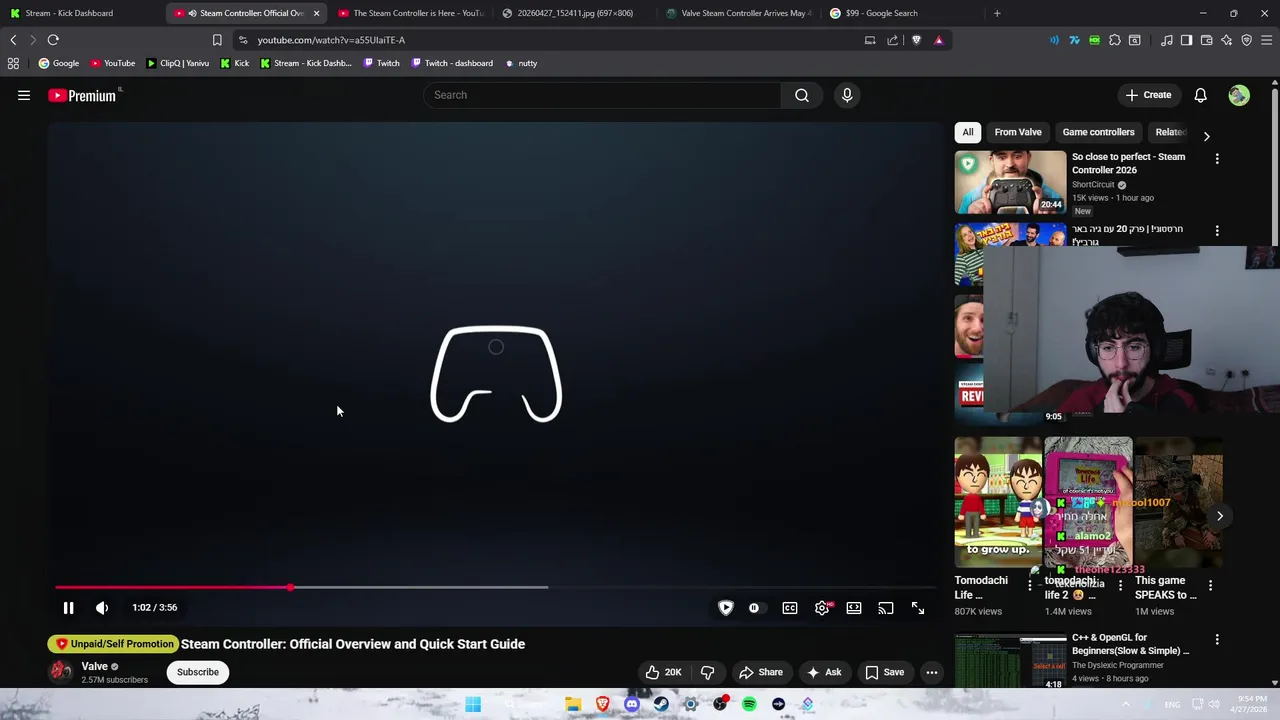Like the video with 20K thumbs up

664,672
